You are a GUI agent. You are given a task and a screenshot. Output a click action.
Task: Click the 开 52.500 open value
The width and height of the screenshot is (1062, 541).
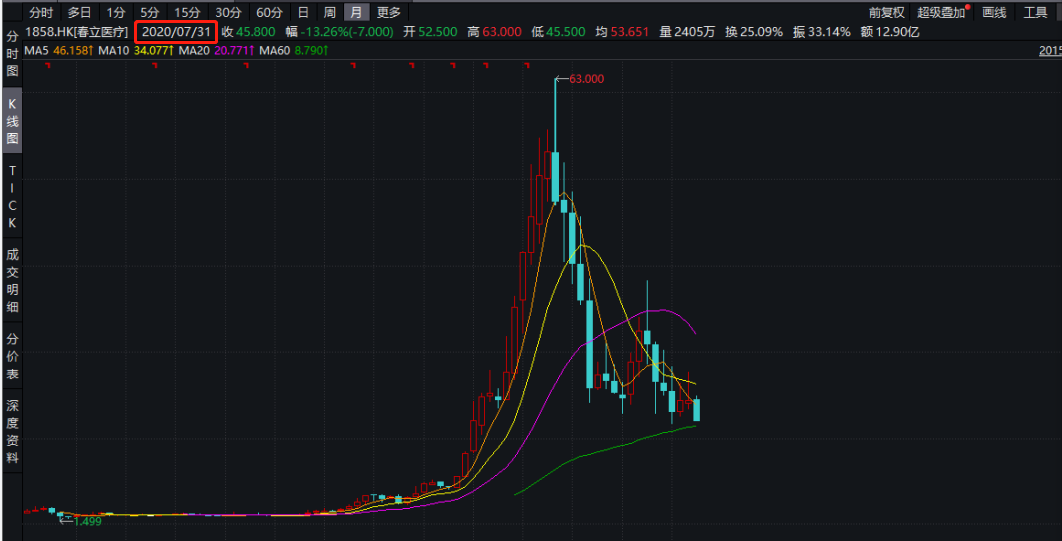[429, 32]
